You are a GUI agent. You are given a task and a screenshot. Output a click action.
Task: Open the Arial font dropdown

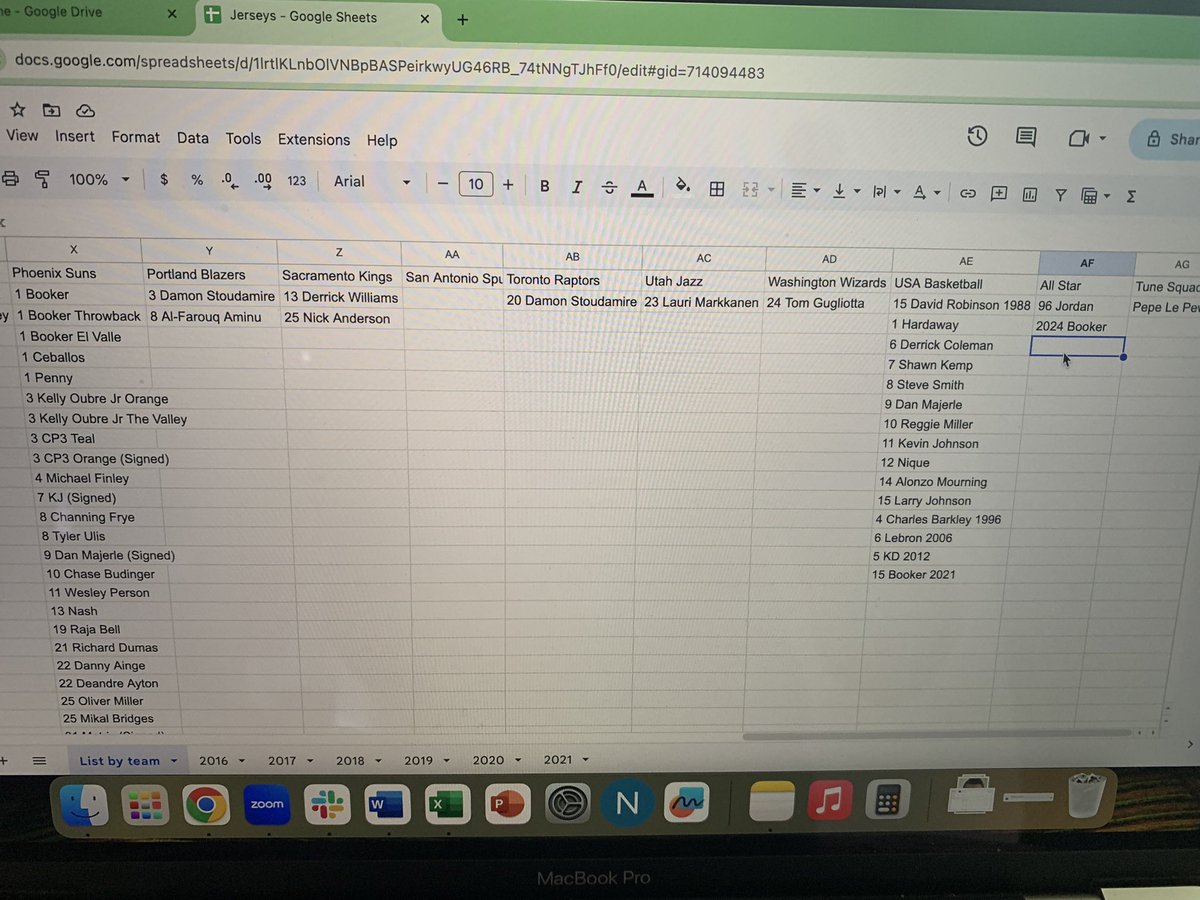pyautogui.click(x=372, y=181)
